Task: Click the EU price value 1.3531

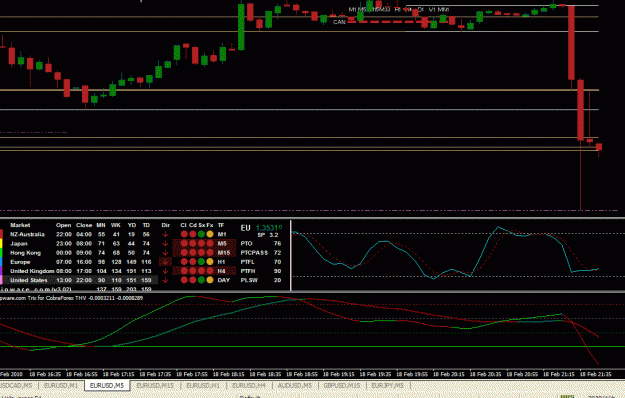Action: tap(269, 228)
